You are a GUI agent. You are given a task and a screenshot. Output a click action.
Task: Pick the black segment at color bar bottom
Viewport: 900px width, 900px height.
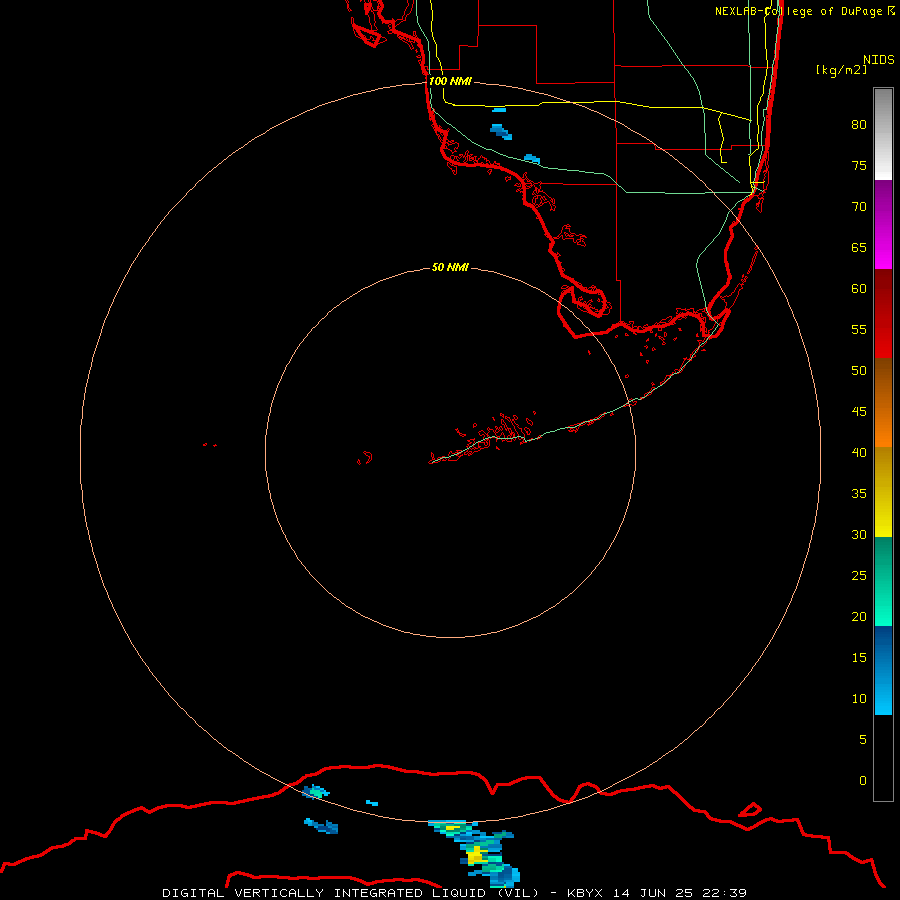tap(883, 758)
